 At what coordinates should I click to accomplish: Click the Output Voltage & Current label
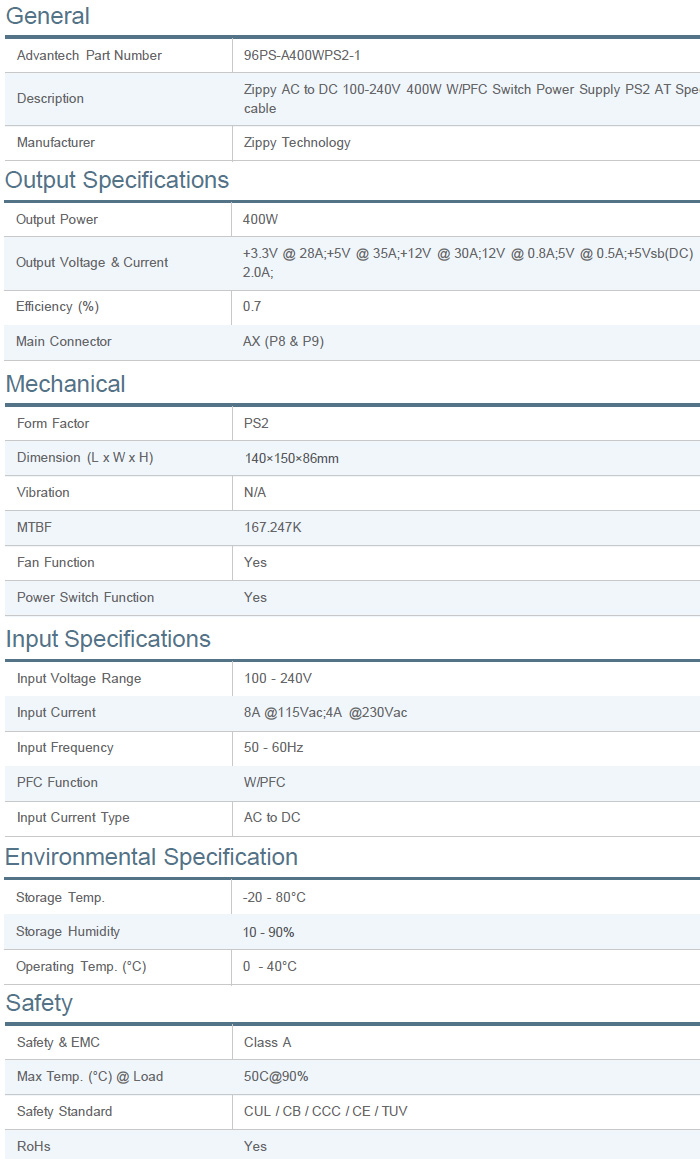(x=92, y=262)
